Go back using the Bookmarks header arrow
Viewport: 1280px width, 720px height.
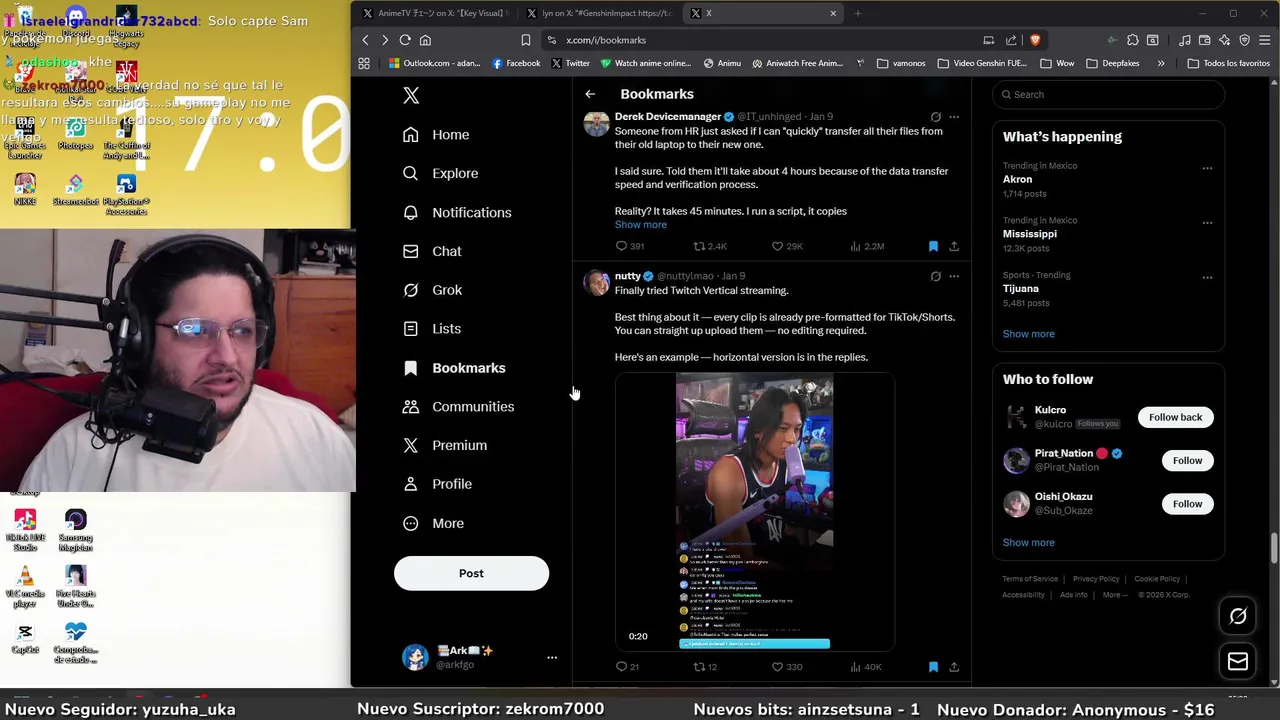(x=590, y=94)
